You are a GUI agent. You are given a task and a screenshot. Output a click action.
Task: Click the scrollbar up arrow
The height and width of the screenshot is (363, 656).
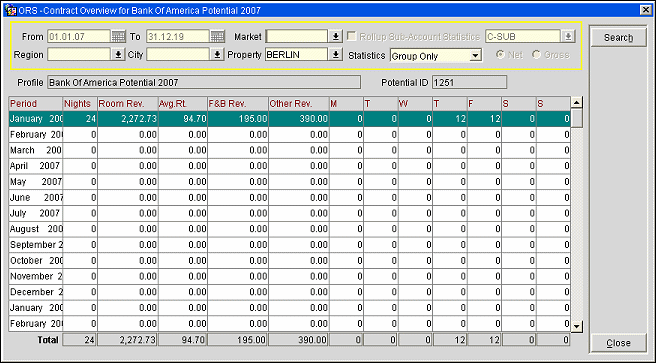click(x=577, y=102)
